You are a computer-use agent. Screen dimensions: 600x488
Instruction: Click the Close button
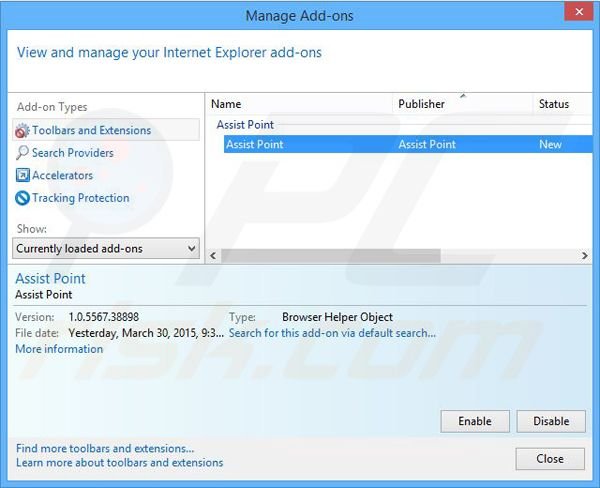(x=550, y=459)
